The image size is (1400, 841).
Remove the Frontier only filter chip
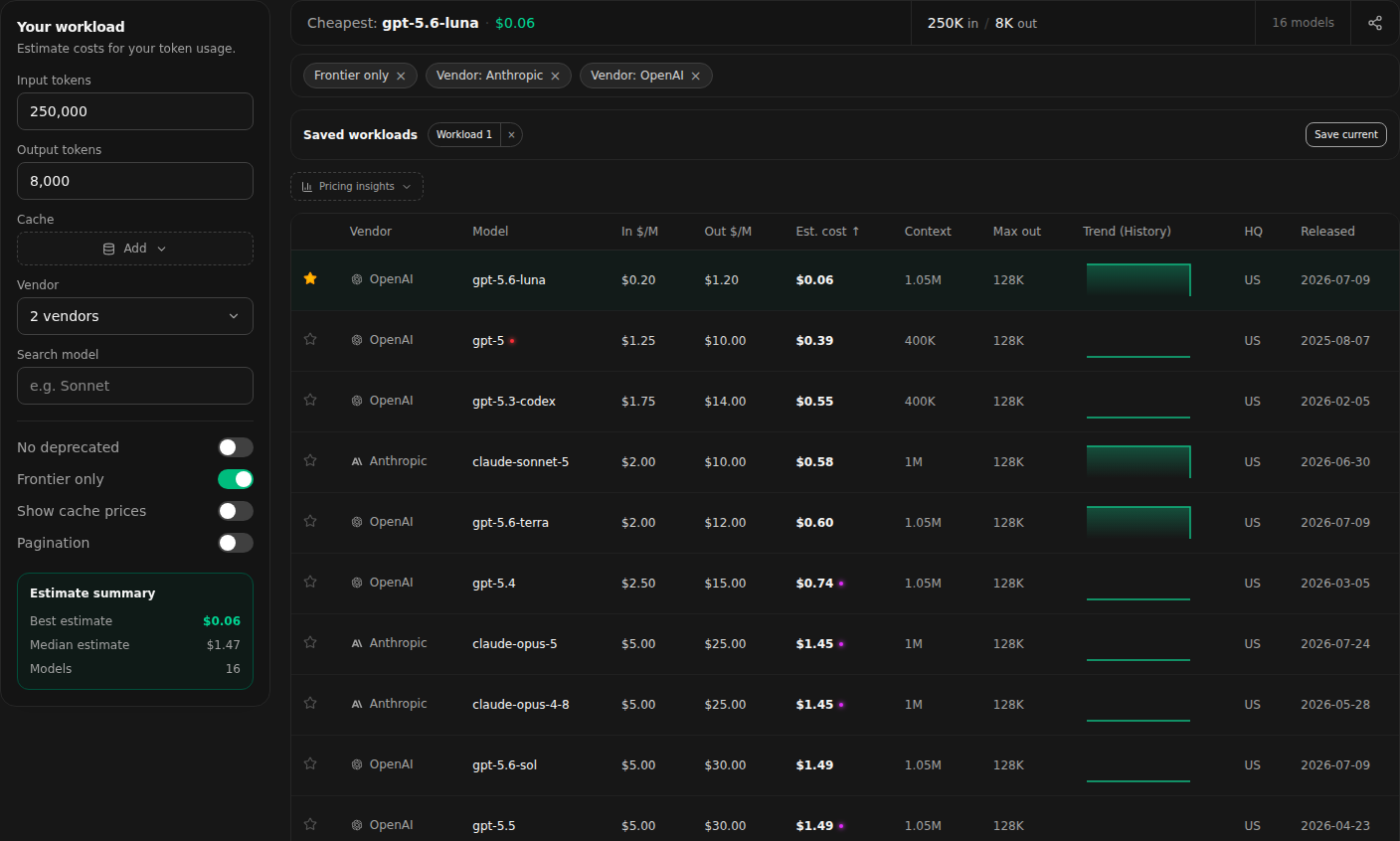[401, 76]
